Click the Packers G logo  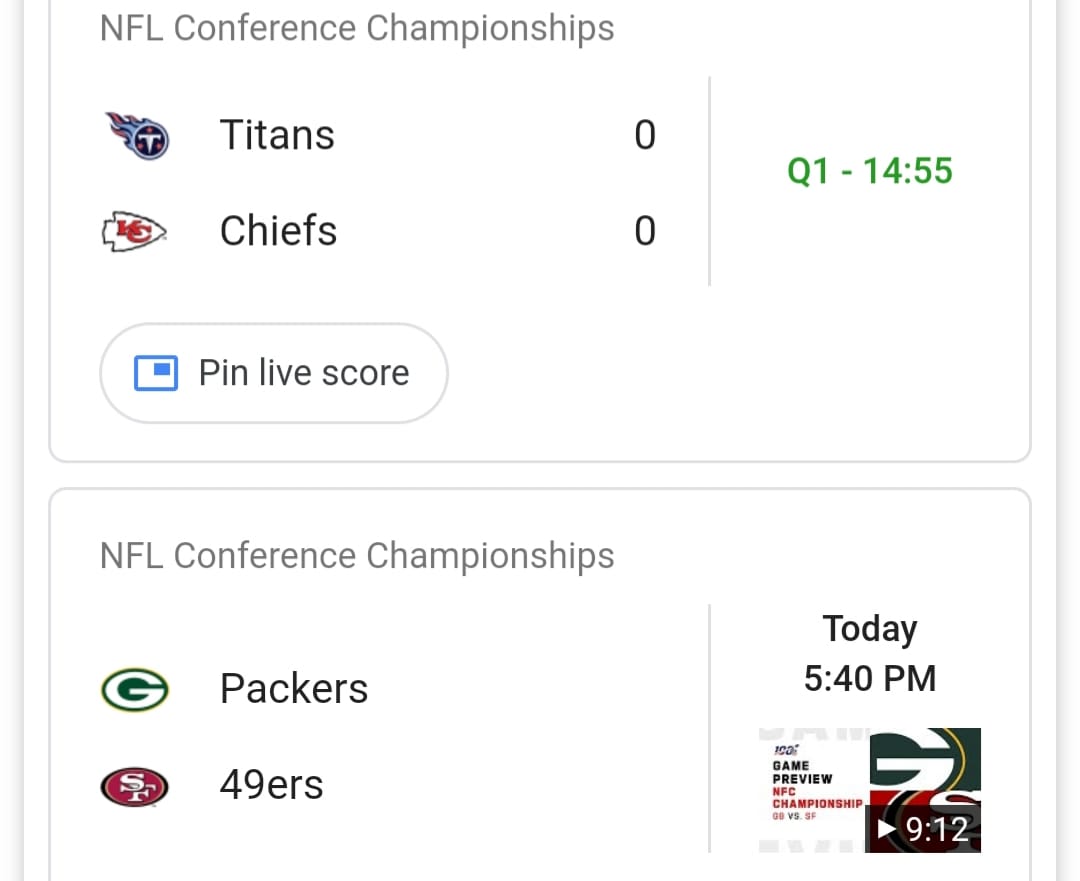(x=134, y=689)
